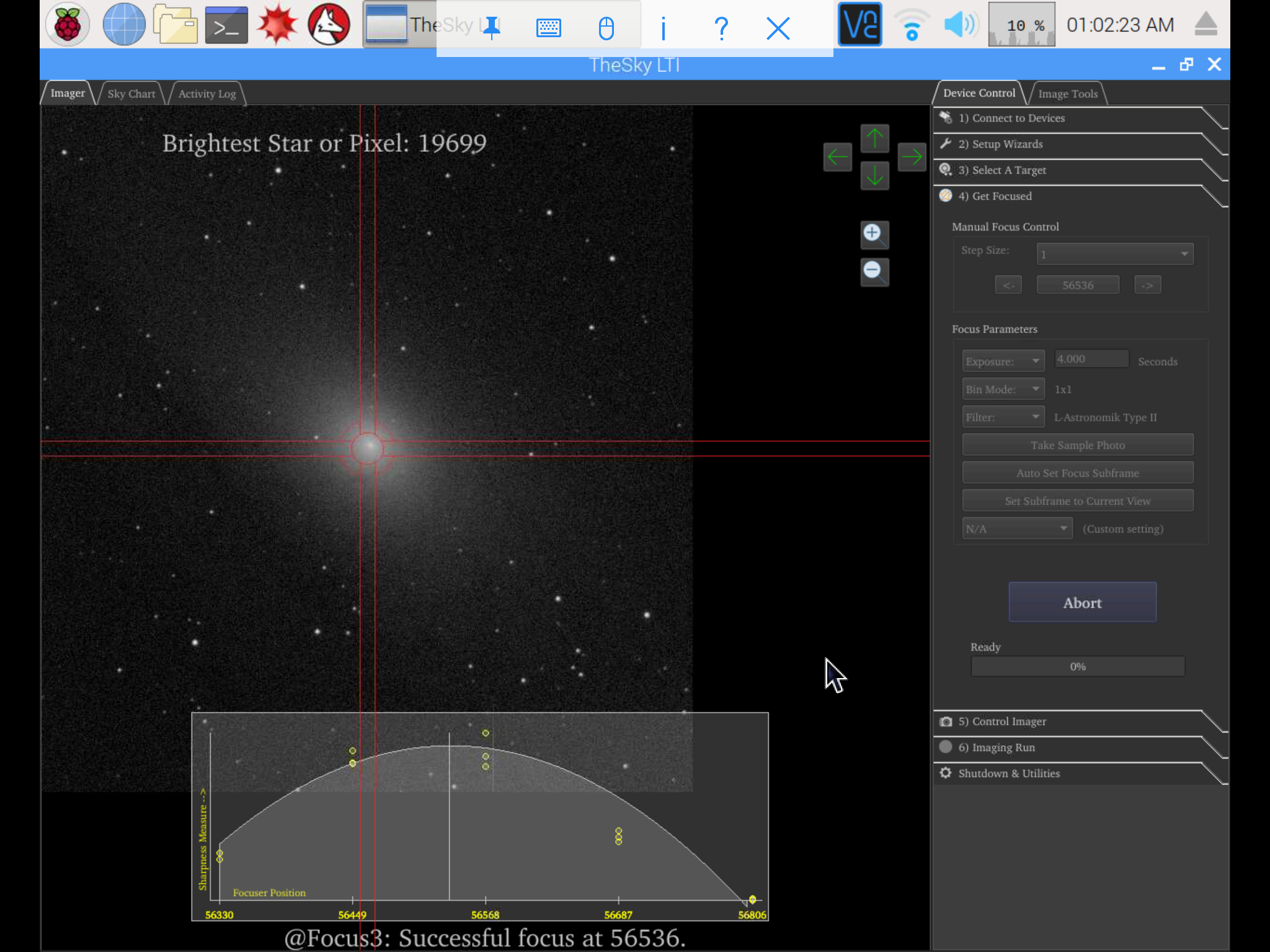Click the 0% progress bar
The height and width of the screenshot is (952, 1270).
pos(1078,667)
